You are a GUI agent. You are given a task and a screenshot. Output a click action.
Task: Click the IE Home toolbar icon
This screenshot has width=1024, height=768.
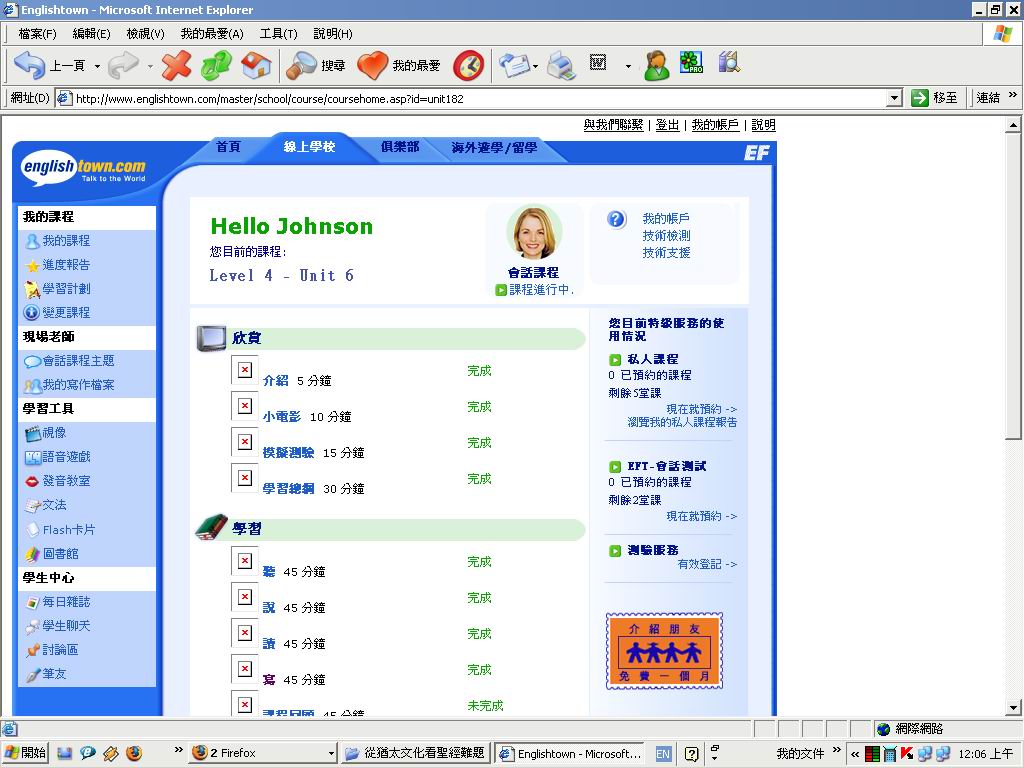(x=256, y=66)
